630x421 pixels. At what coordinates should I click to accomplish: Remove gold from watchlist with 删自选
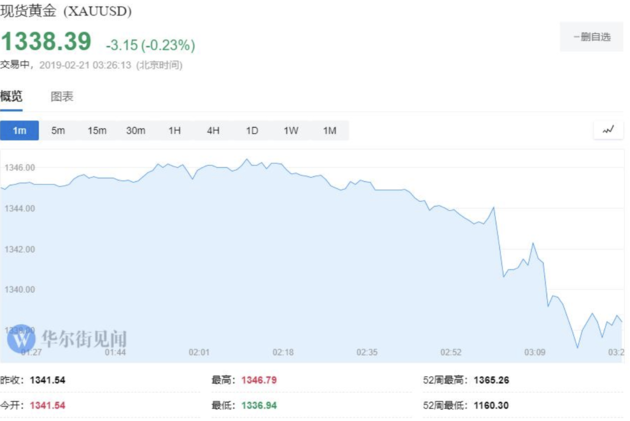coord(591,37)
